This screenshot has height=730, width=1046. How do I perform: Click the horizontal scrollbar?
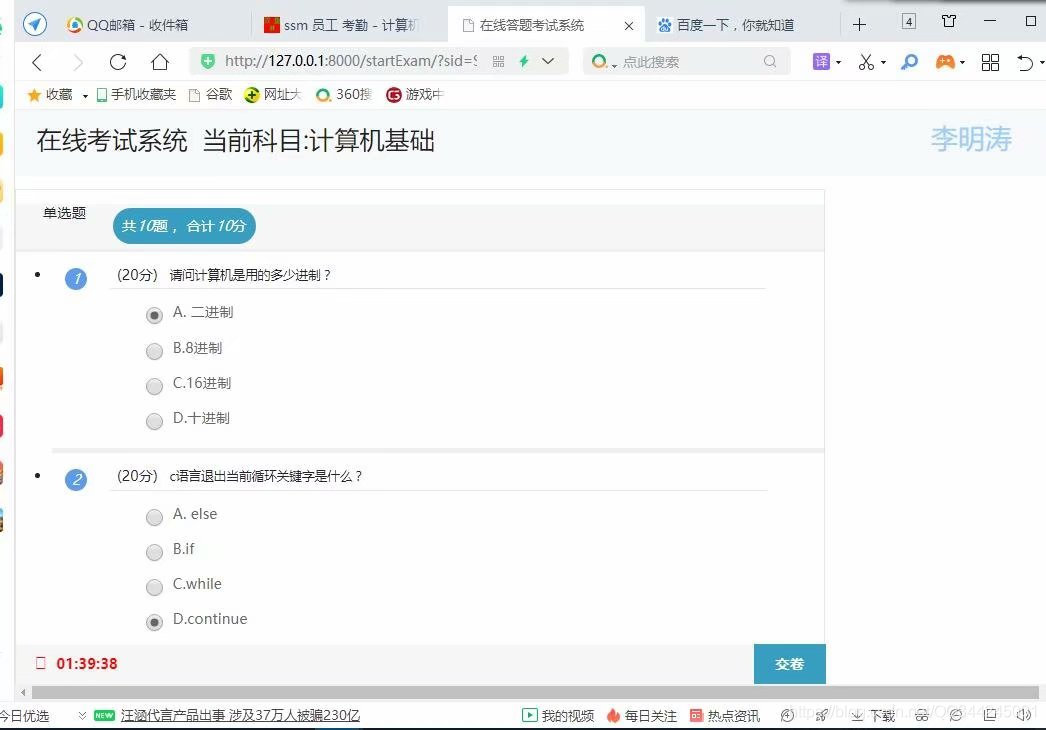[x=535, y=692]
